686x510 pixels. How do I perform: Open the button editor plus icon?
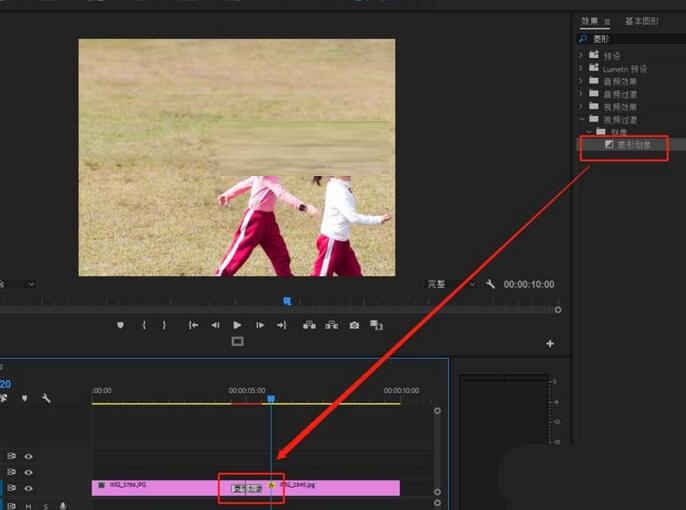click(x=550, y=344)
